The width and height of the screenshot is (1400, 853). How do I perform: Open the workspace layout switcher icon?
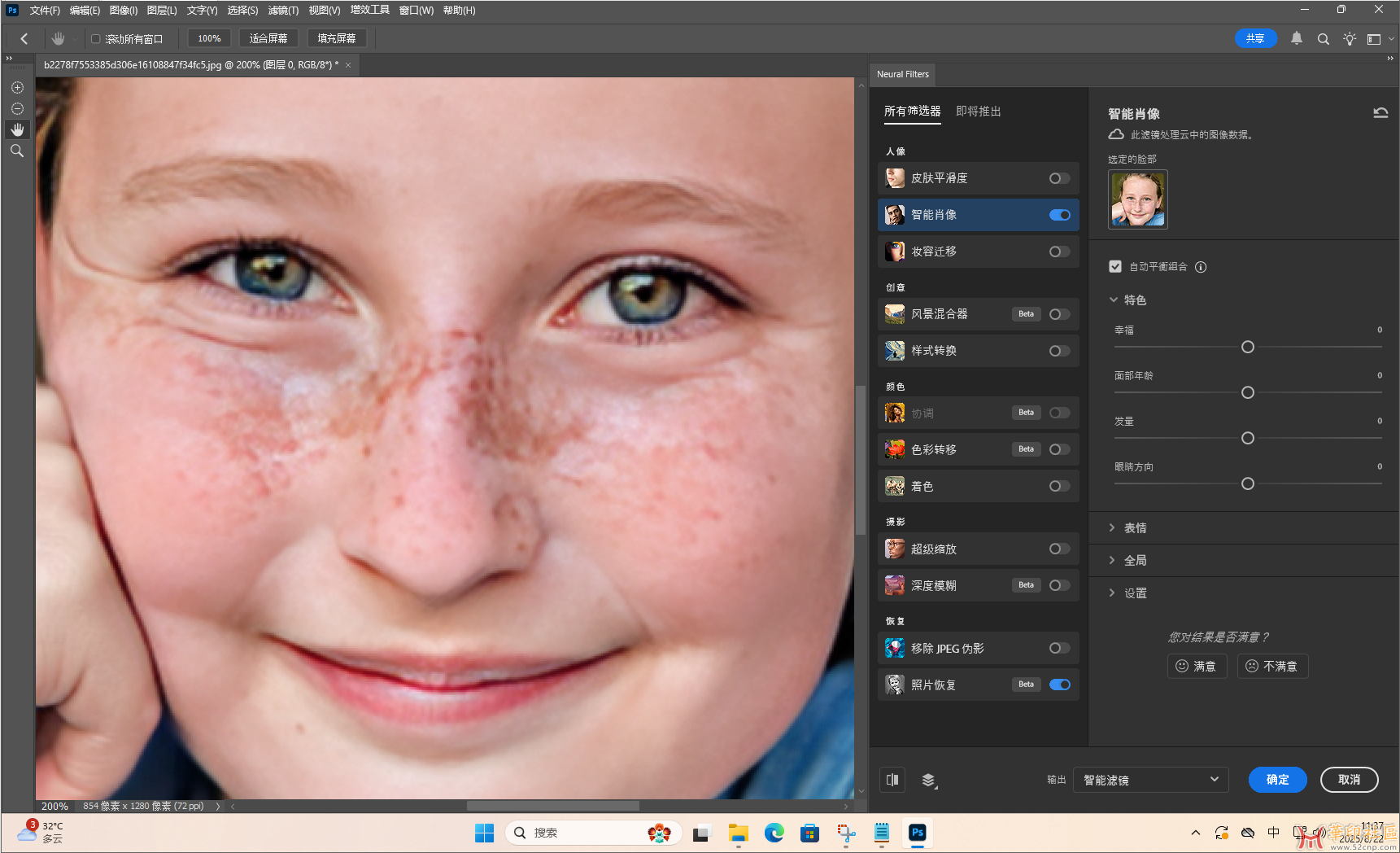(x=1374, y=38)
